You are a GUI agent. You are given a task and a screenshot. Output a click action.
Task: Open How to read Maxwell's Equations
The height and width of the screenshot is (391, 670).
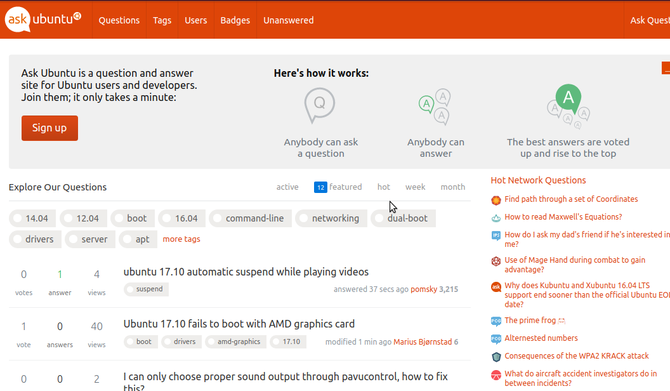(563, 217)
